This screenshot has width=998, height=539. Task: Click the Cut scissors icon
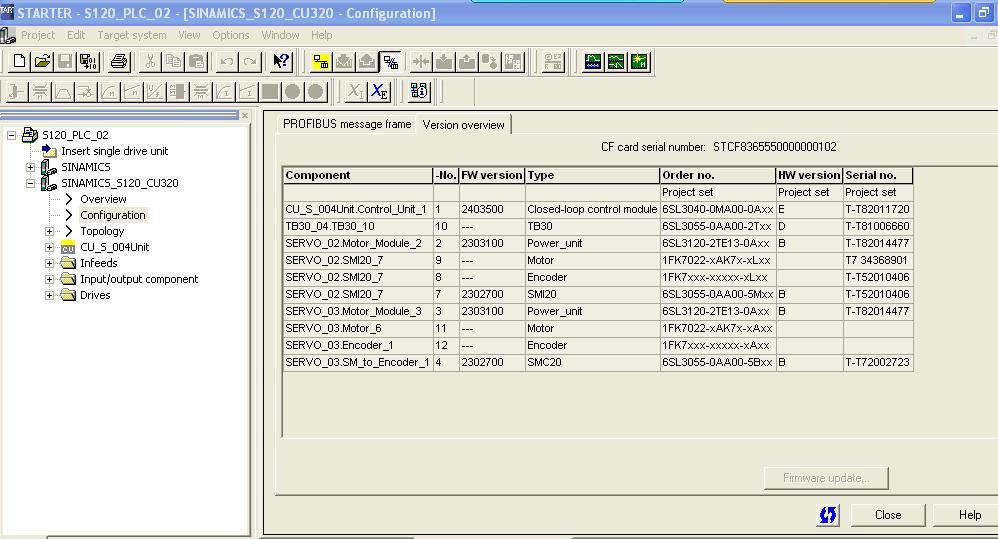pyautogui.click(x=150, y=62)
